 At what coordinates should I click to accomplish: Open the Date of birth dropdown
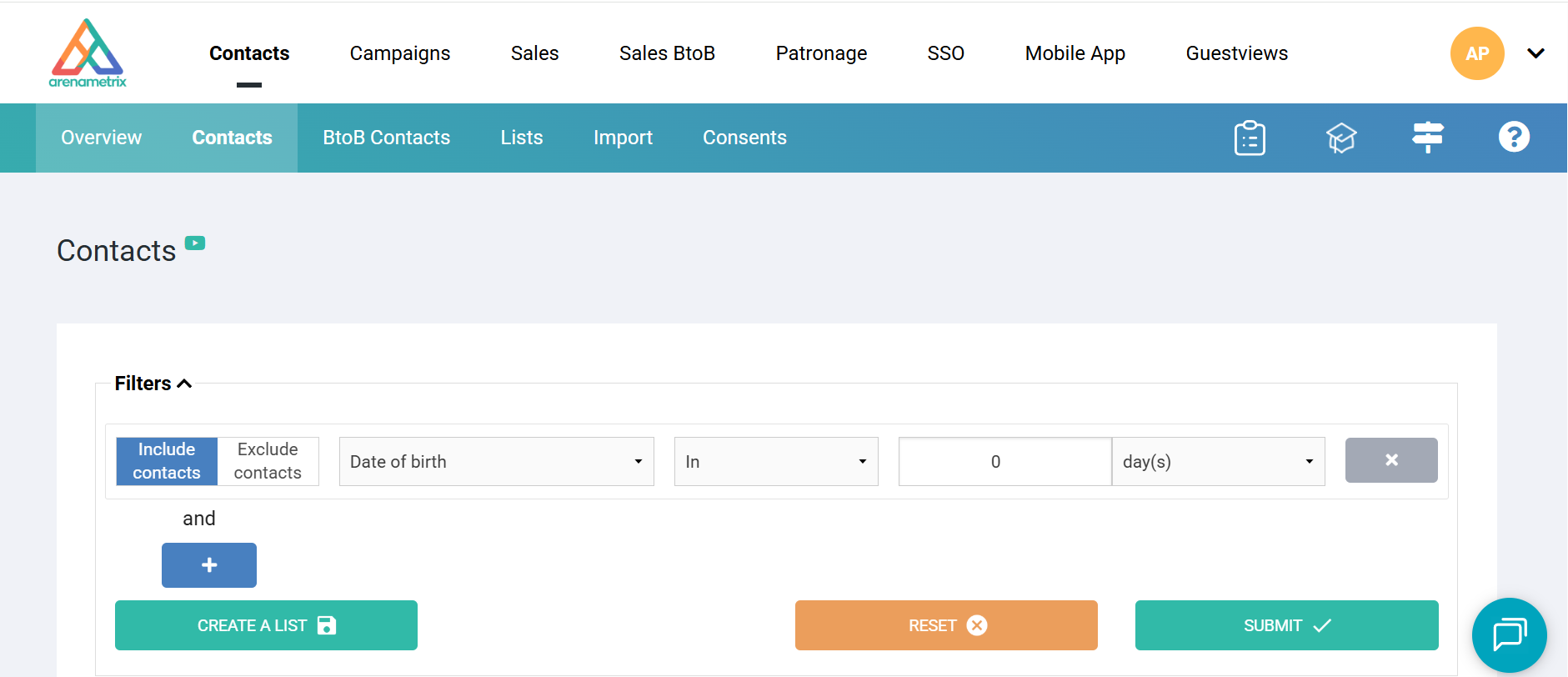click(x=496, y=462)
